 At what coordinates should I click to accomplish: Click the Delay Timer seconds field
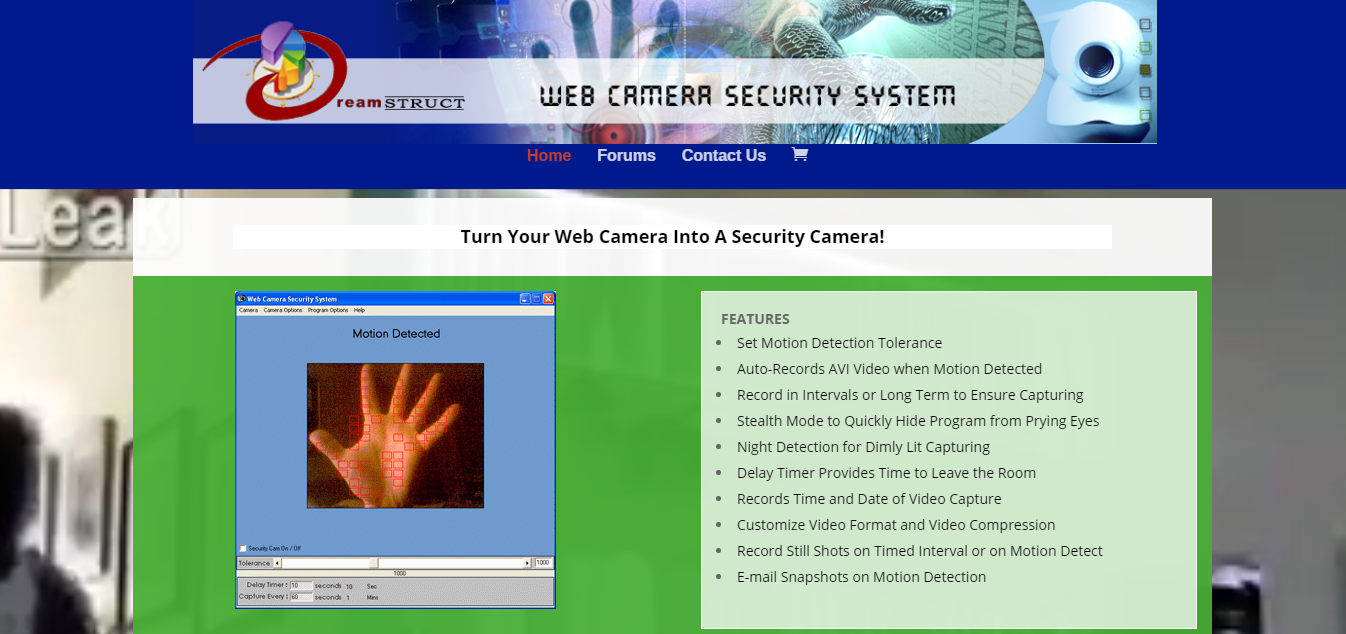301,585
